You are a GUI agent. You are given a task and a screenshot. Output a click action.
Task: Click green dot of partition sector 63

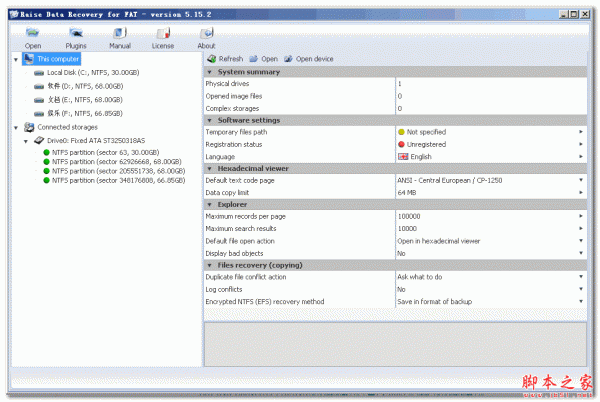(47, 152)
